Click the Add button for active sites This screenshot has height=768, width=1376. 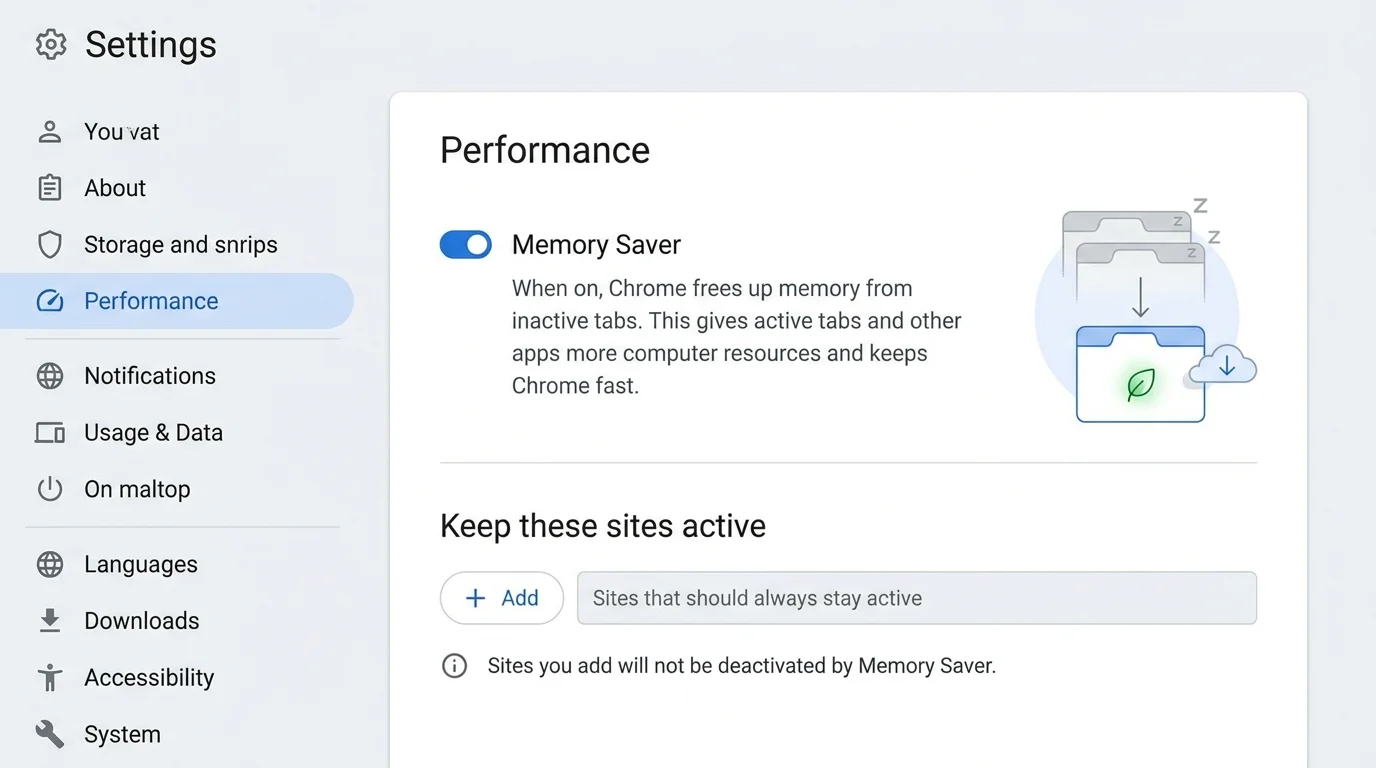(x=502, y=598)
